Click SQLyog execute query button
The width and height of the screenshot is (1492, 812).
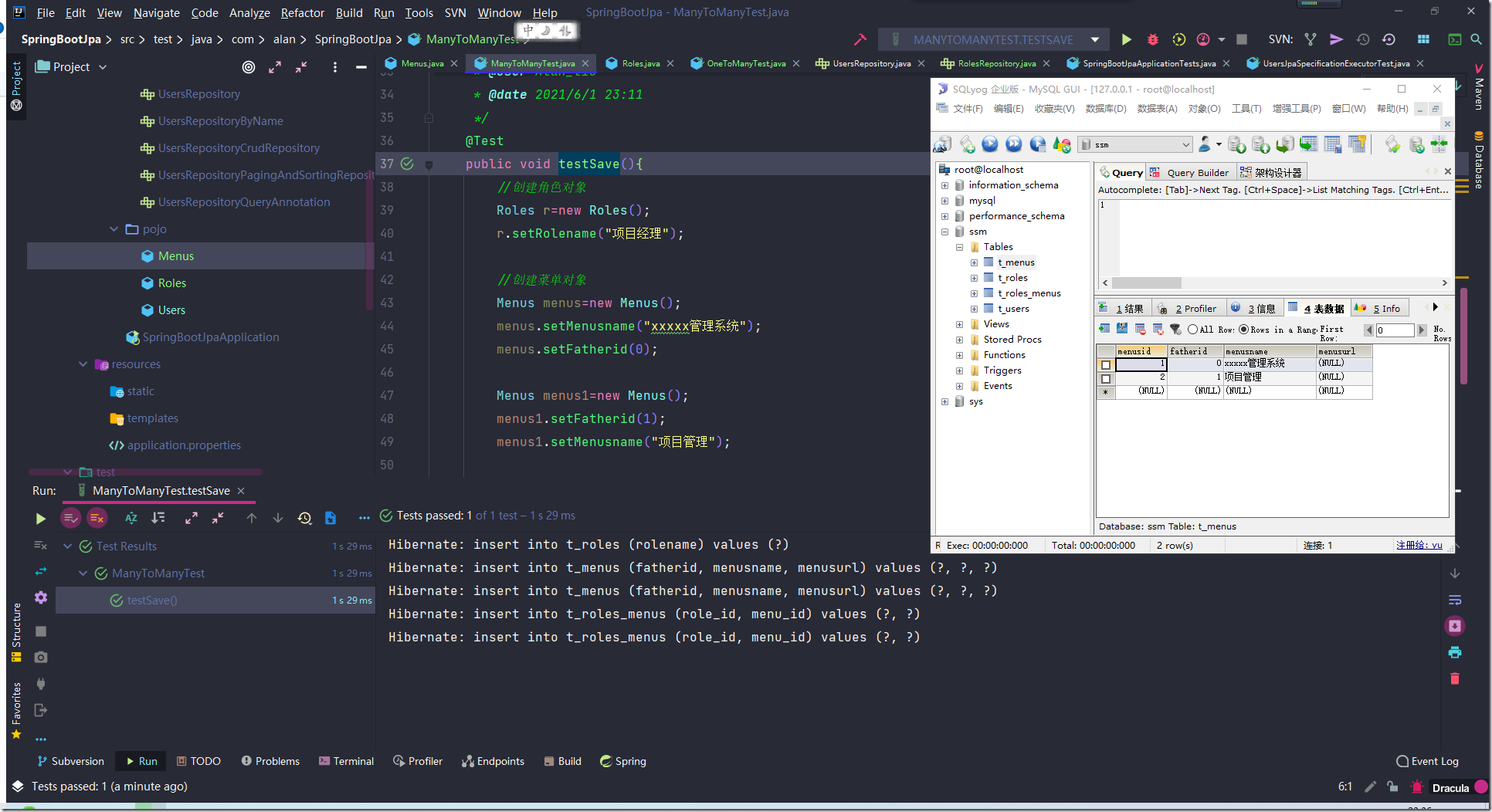(990, 144)
